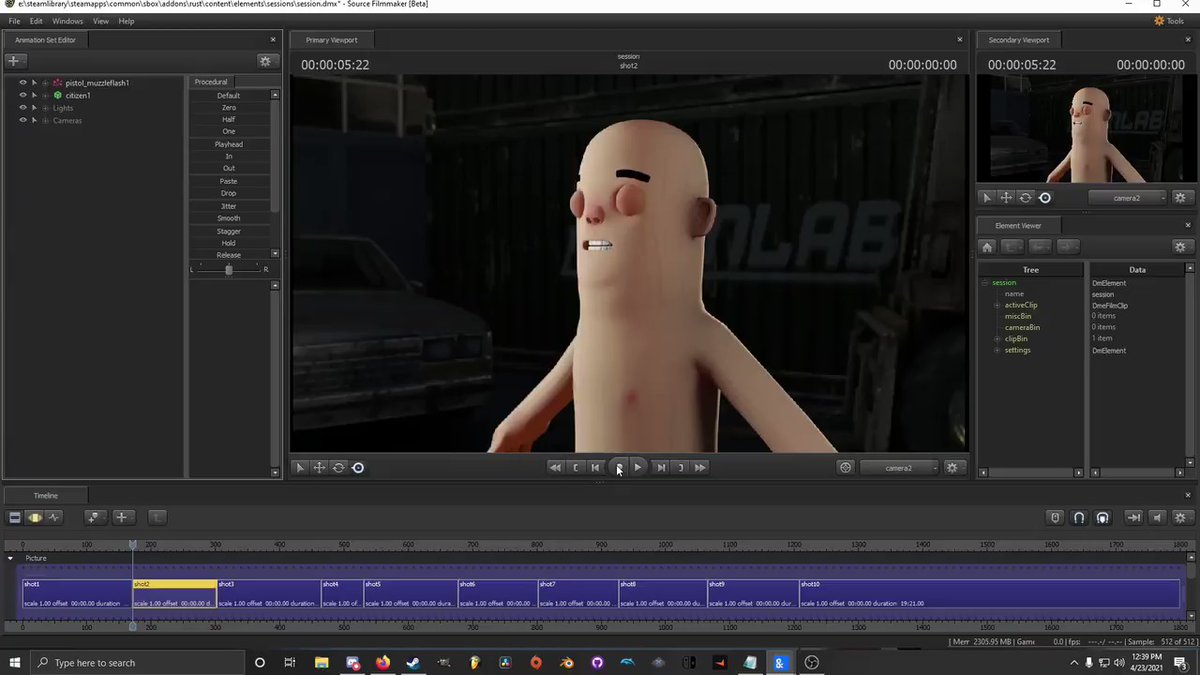This screenshot has height=675, width=1200.
Task: Toggle highlighted headphone-shaped timeline button
Action: point(1102,517)
